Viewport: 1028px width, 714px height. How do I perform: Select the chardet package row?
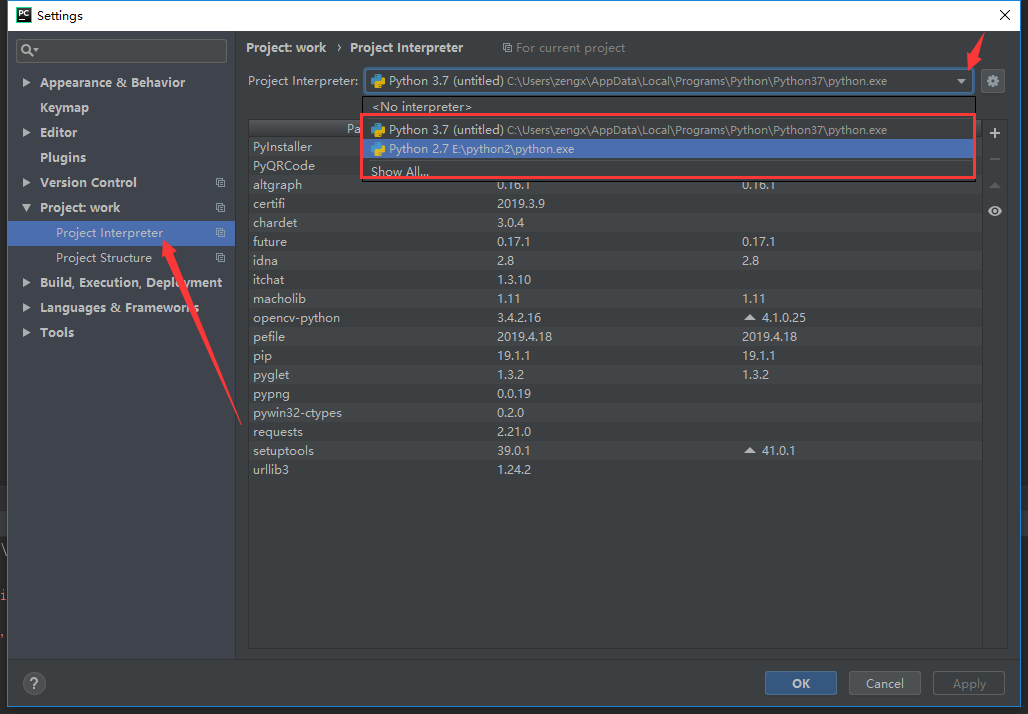(x=615, y=223)
